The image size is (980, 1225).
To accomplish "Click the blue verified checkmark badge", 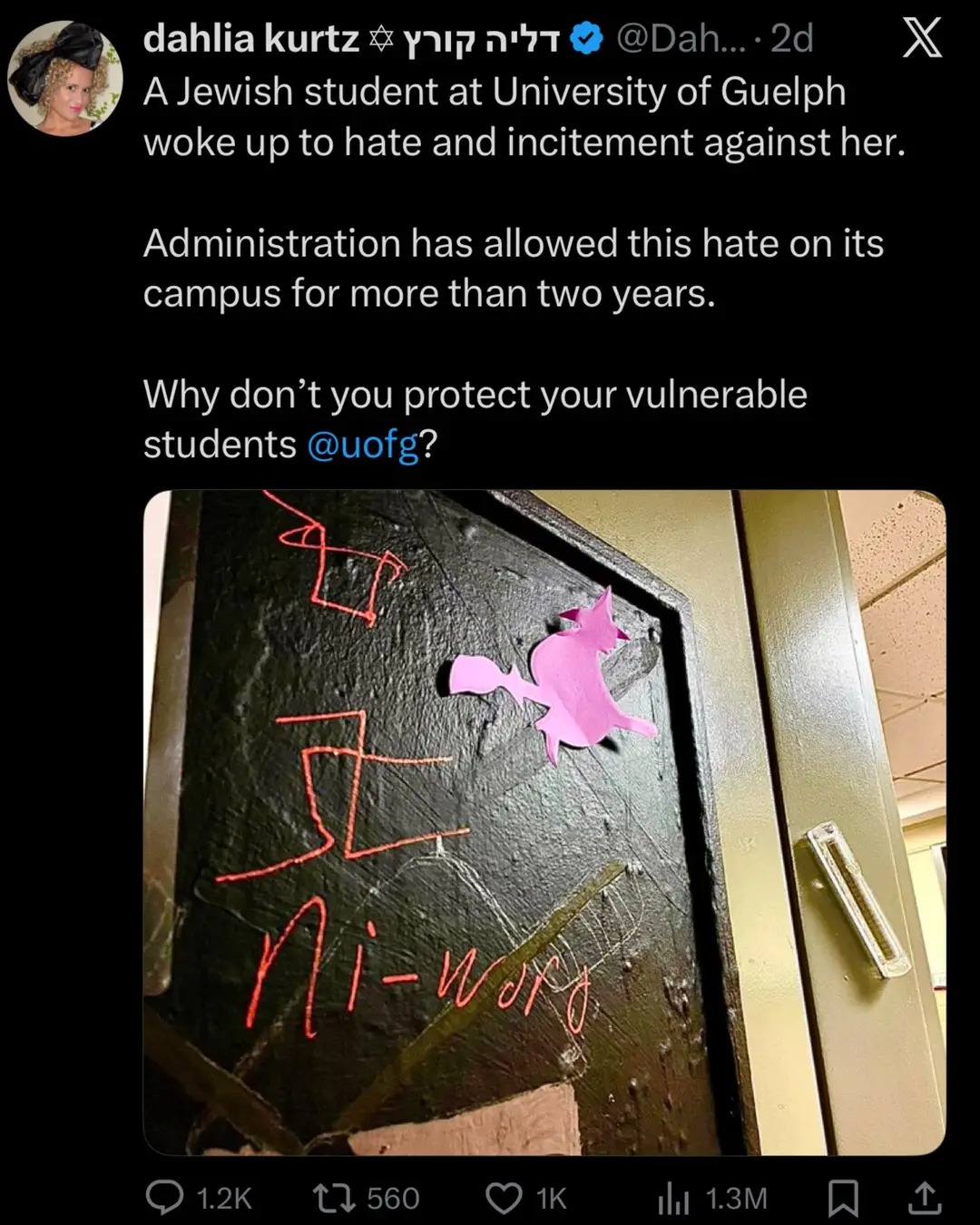I will tap(587, 38).
